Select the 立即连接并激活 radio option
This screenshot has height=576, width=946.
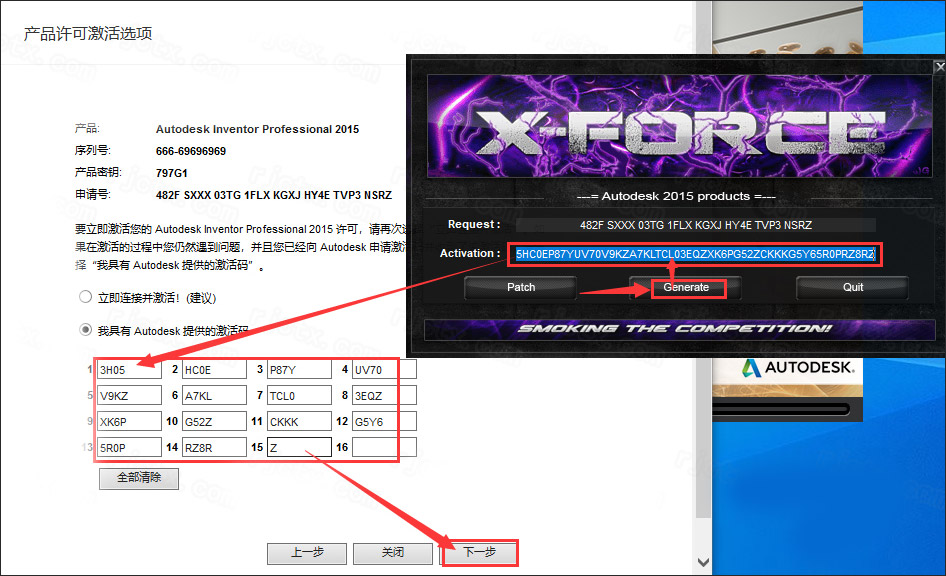[86, 297]
